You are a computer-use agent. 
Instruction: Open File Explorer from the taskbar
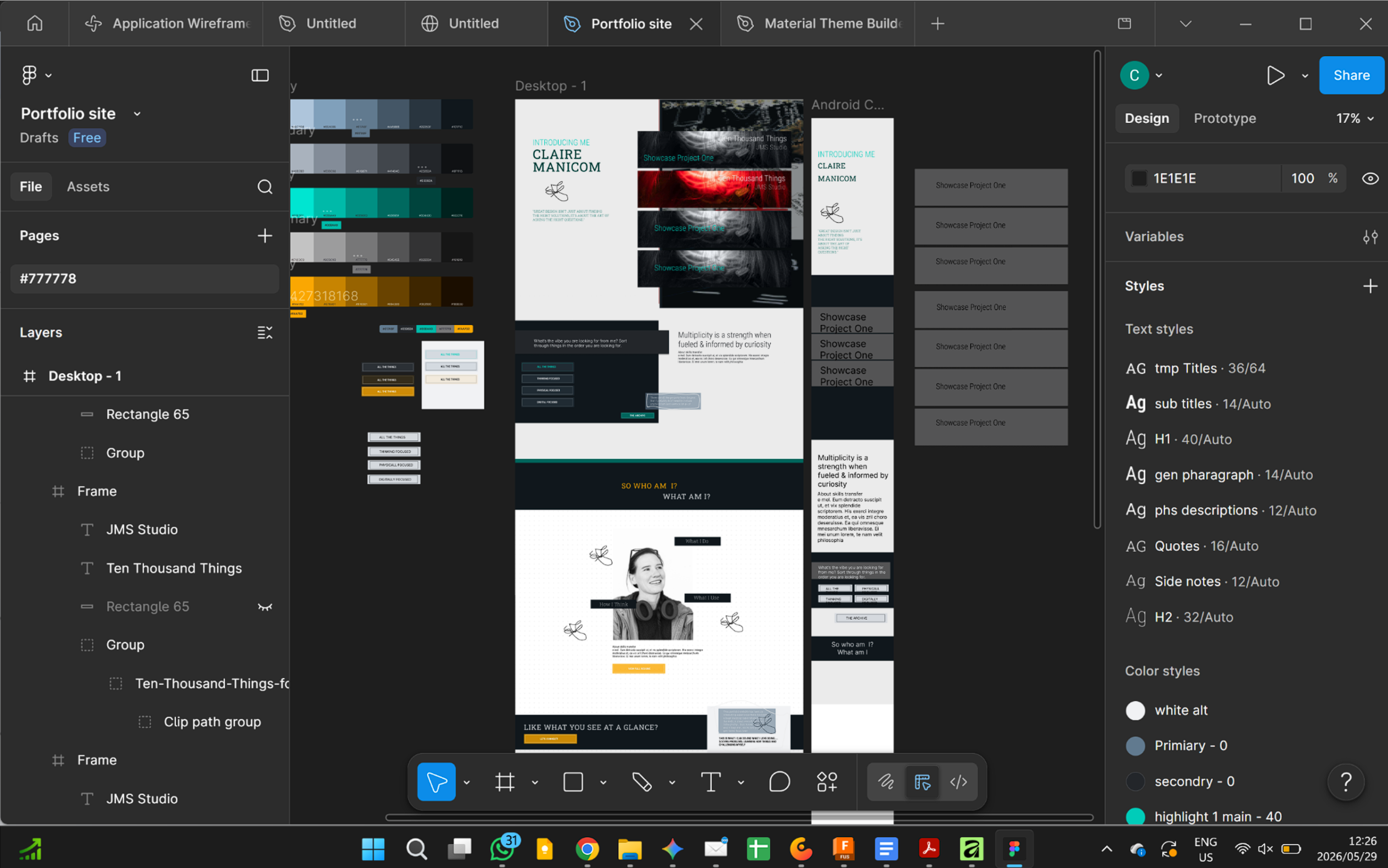point(630,849)
